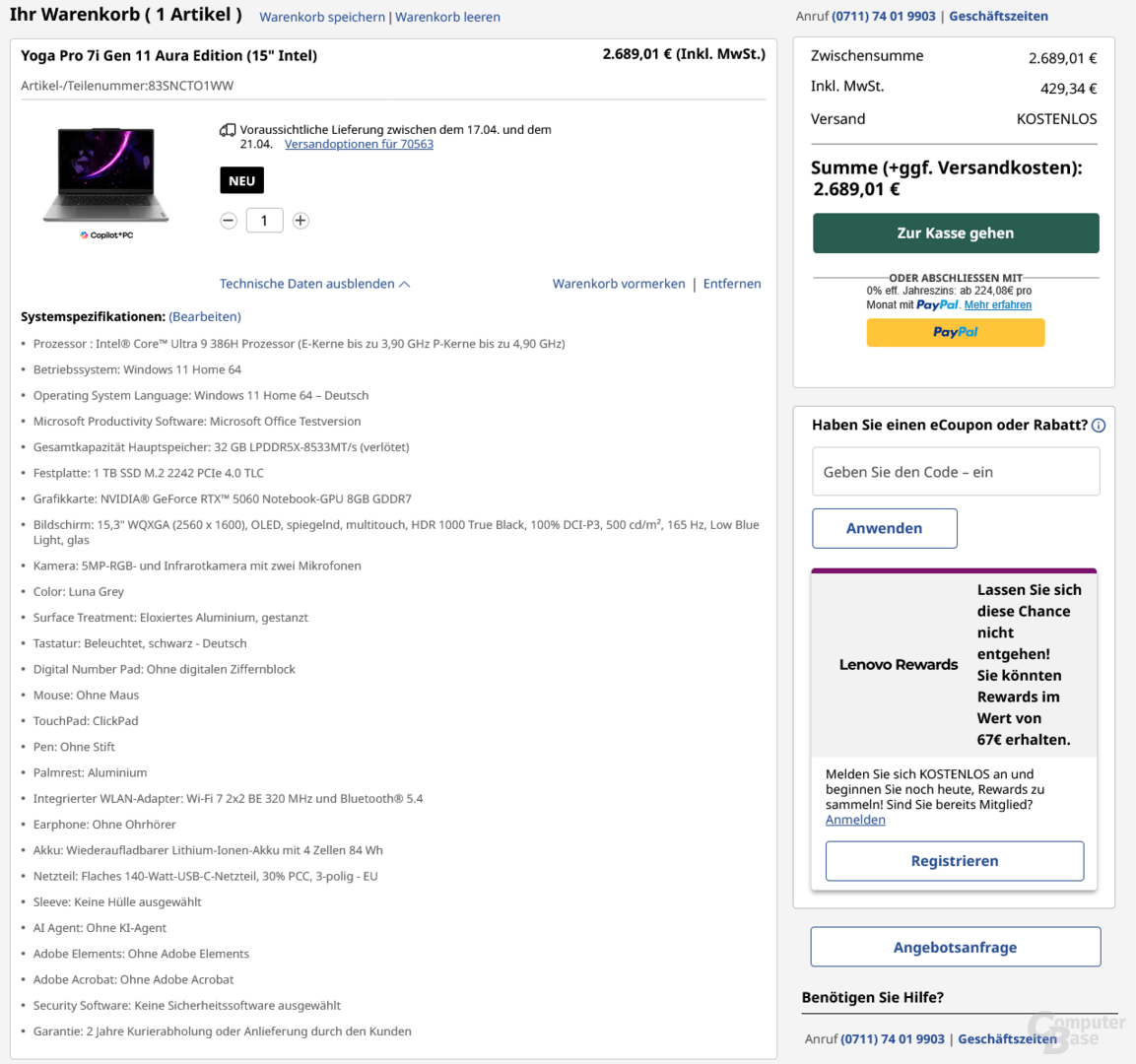
Task: Remove the laptop via Entfernen
Action: 732,284
